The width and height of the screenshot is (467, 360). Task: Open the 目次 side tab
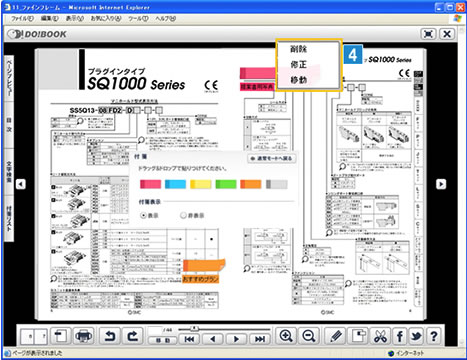pyautogui.click(x=9, y=125)
